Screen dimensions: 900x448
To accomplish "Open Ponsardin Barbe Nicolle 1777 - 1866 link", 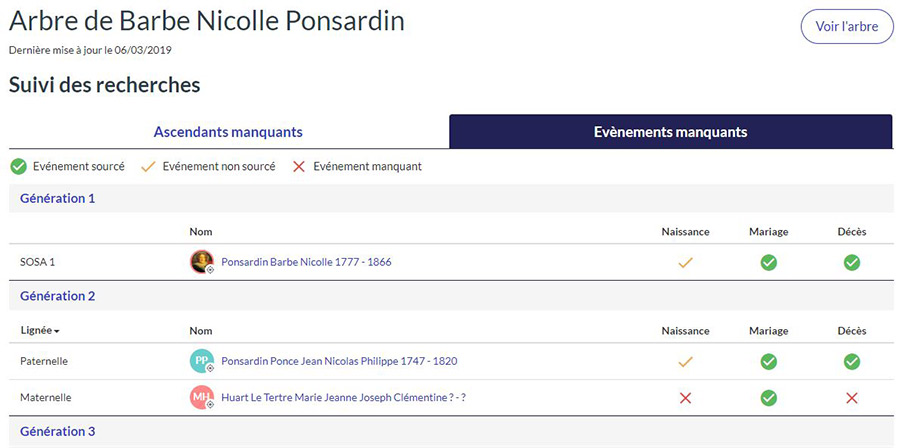I will 306,263.
